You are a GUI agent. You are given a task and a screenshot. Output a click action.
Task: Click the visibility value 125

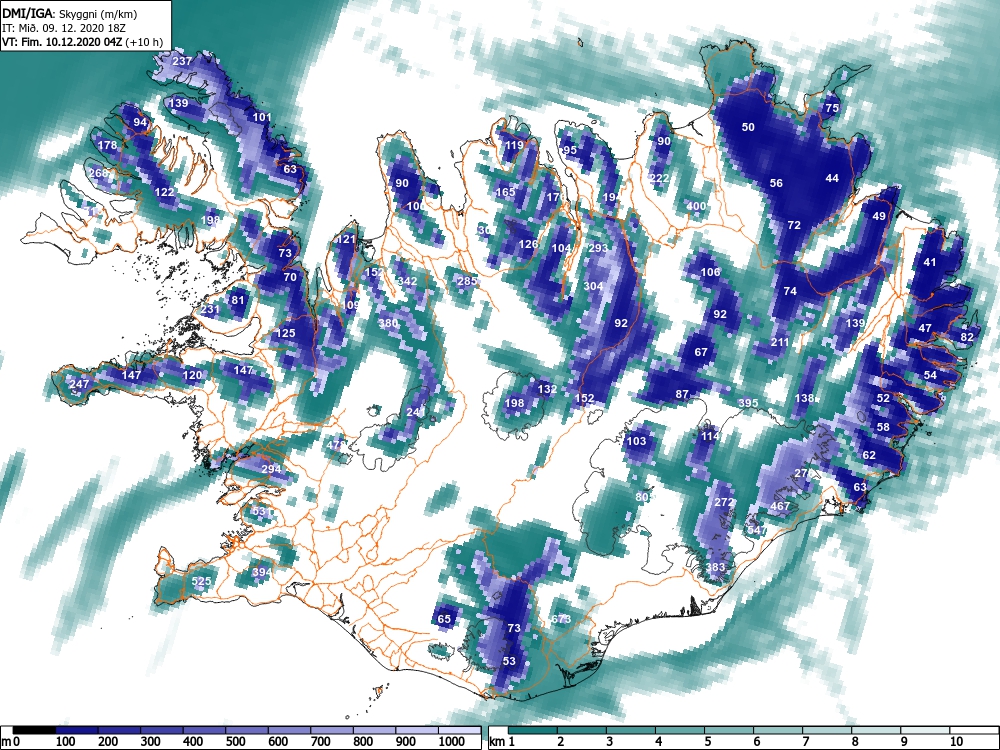click(x=286, y=332)
